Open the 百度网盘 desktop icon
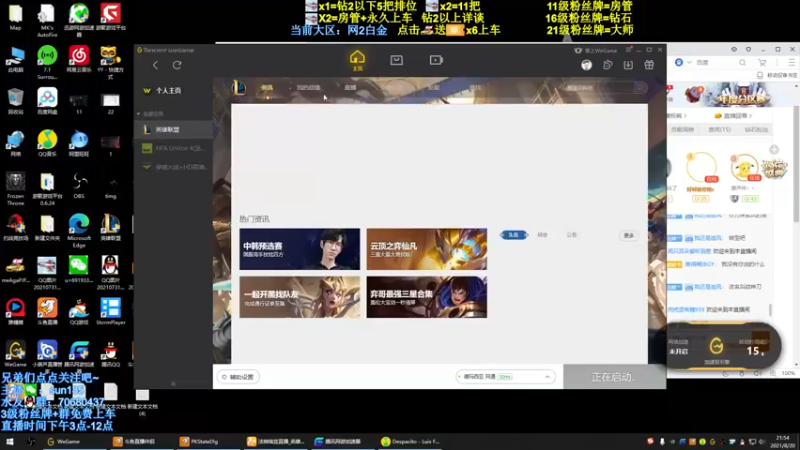 [x=47, y=101]
